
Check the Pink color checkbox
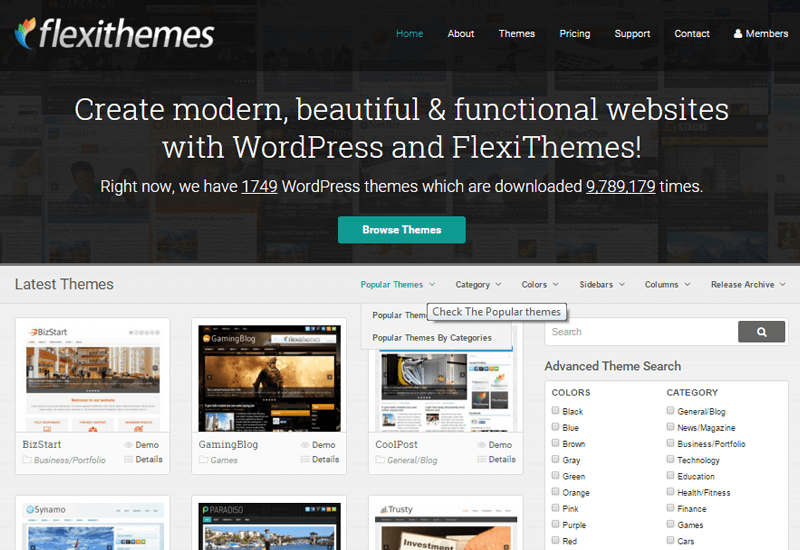[x=556, y=508]
